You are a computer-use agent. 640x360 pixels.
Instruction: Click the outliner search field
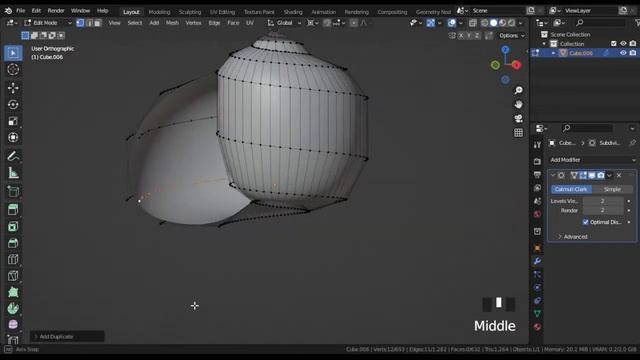(x=600, y=23)
